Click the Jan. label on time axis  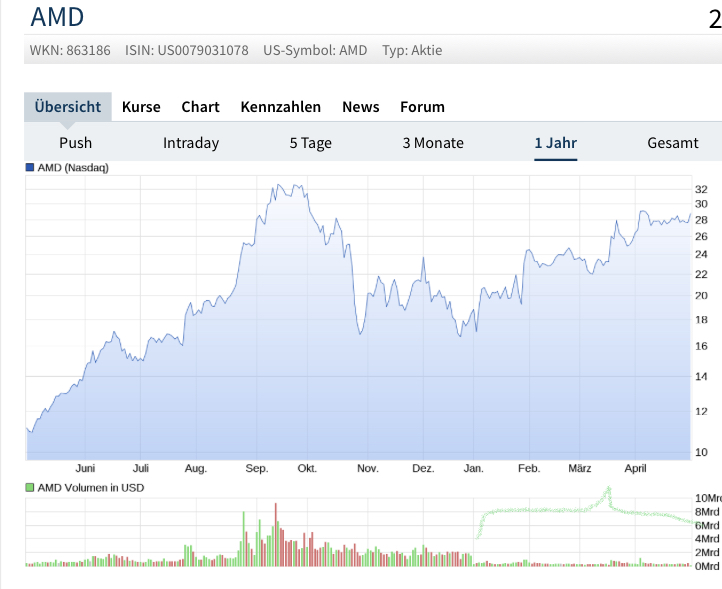[x=473, y=468]
